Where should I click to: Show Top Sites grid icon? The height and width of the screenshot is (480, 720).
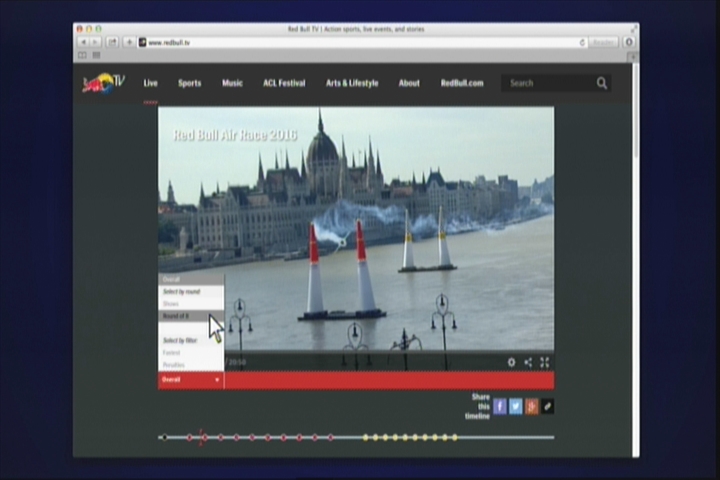(96, 55)
